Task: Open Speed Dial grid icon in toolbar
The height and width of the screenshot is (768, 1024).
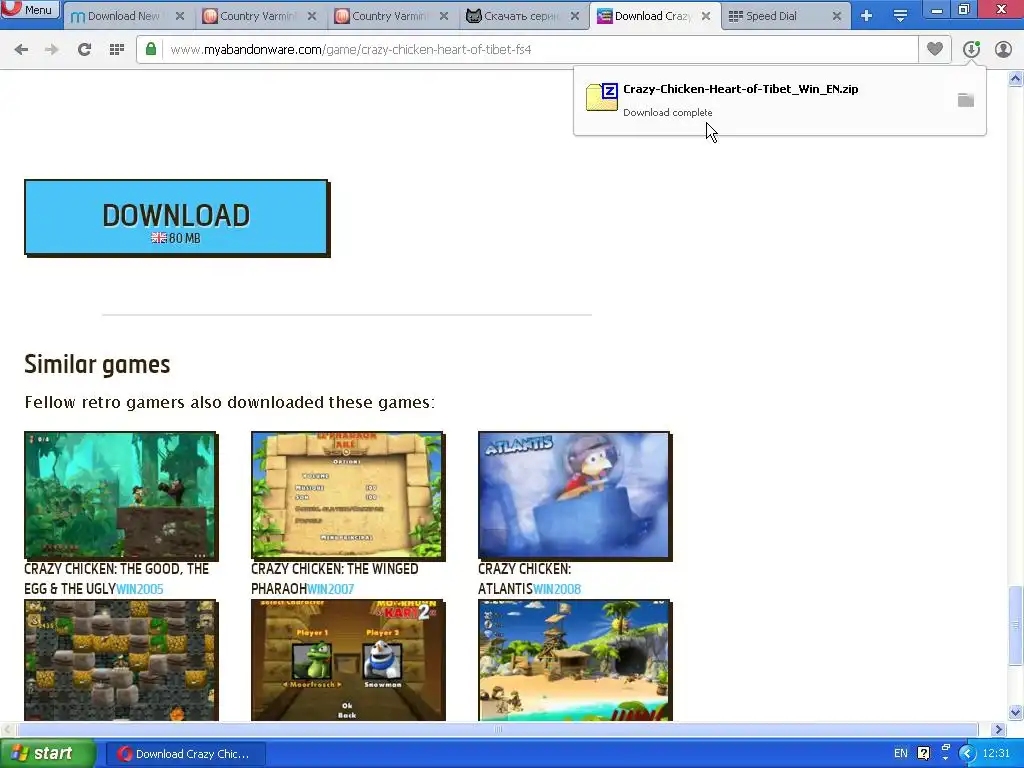Action: point(117,49)
